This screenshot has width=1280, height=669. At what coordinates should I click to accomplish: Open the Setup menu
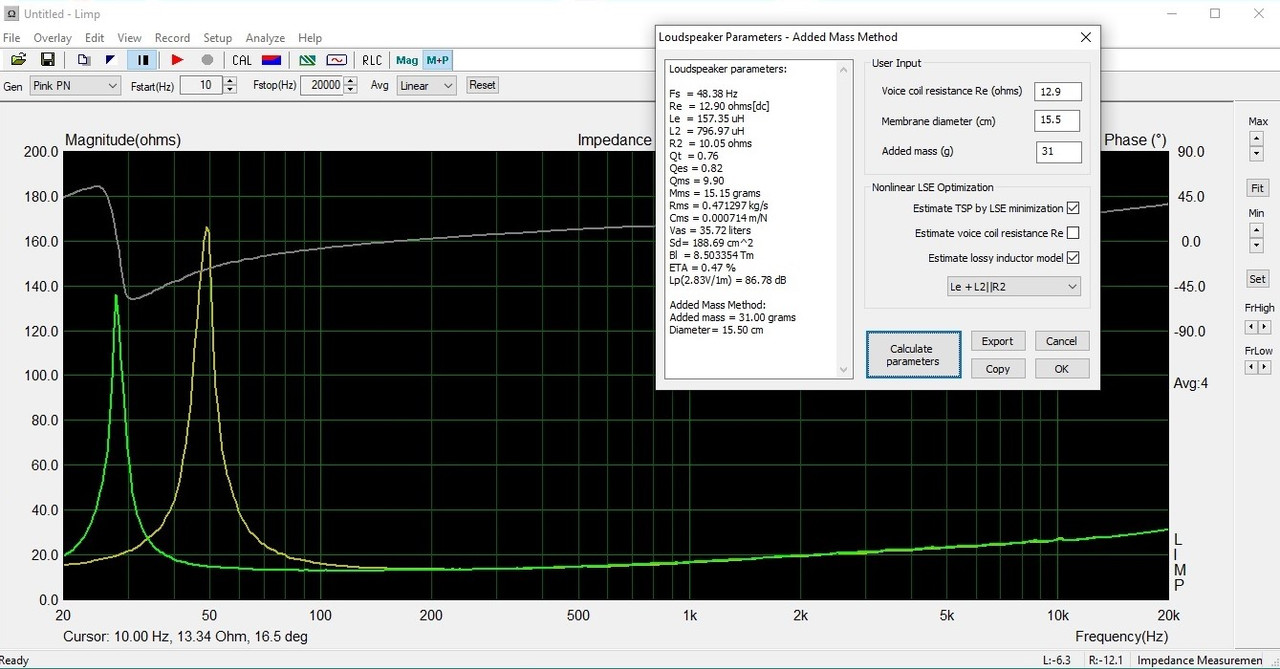217,38
